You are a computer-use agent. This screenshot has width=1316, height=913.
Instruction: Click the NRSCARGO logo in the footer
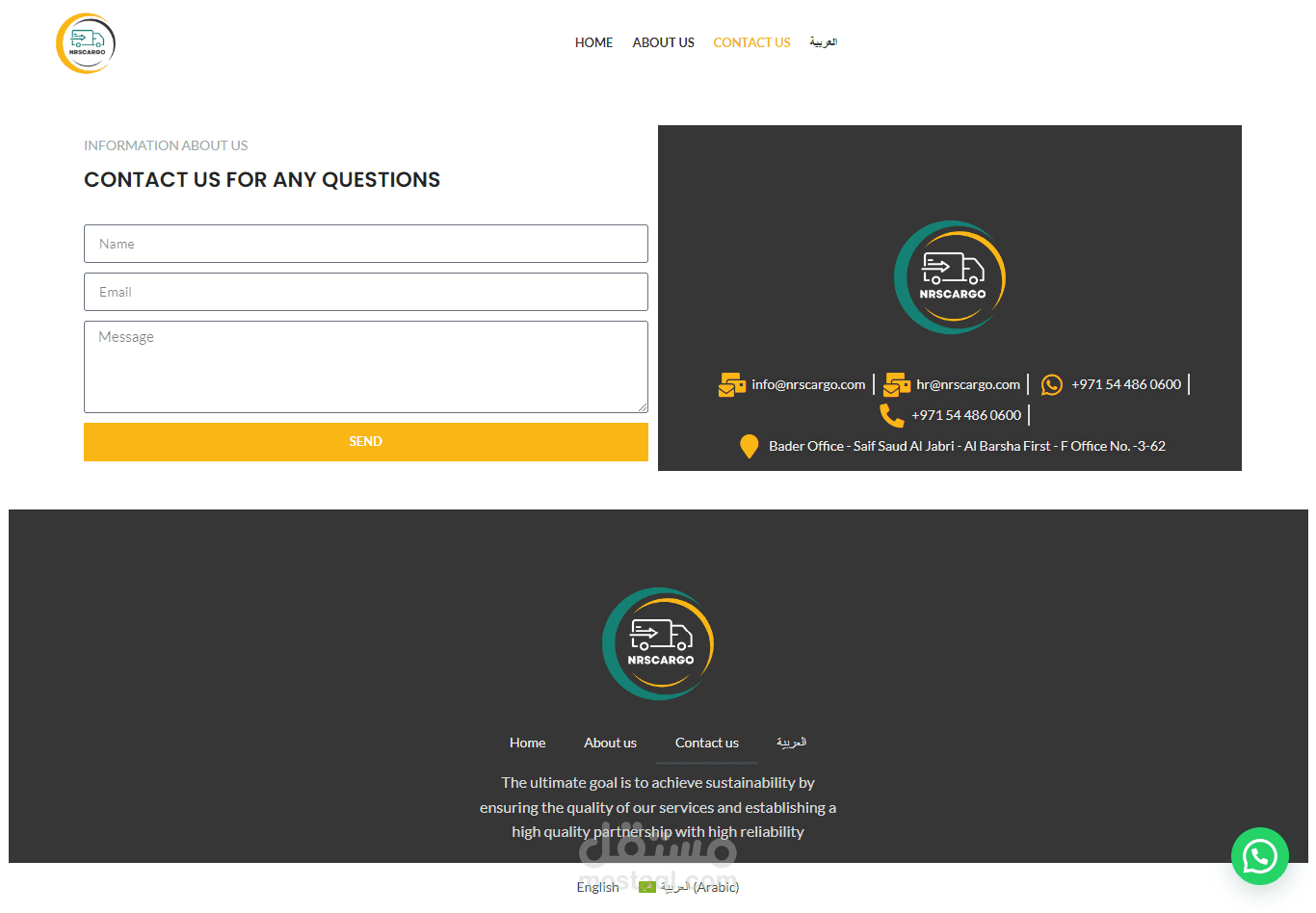pyautogui.click(x=658, y=643)
